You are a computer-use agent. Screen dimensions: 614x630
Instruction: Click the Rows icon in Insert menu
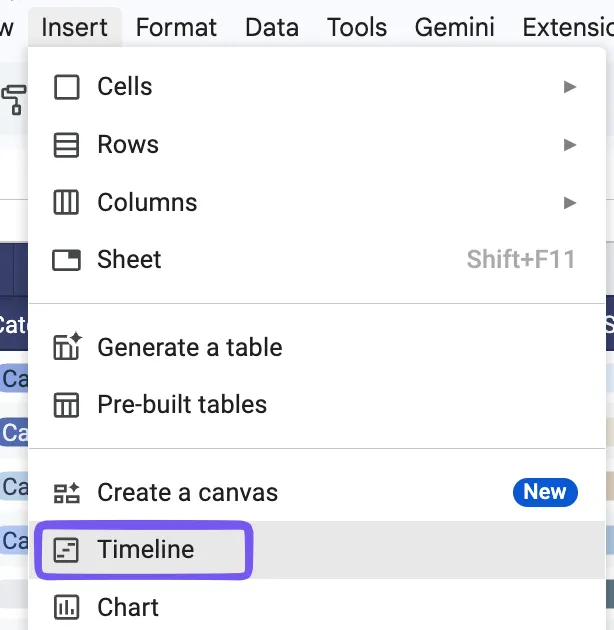pyautogui.click(x=66, y=145)
